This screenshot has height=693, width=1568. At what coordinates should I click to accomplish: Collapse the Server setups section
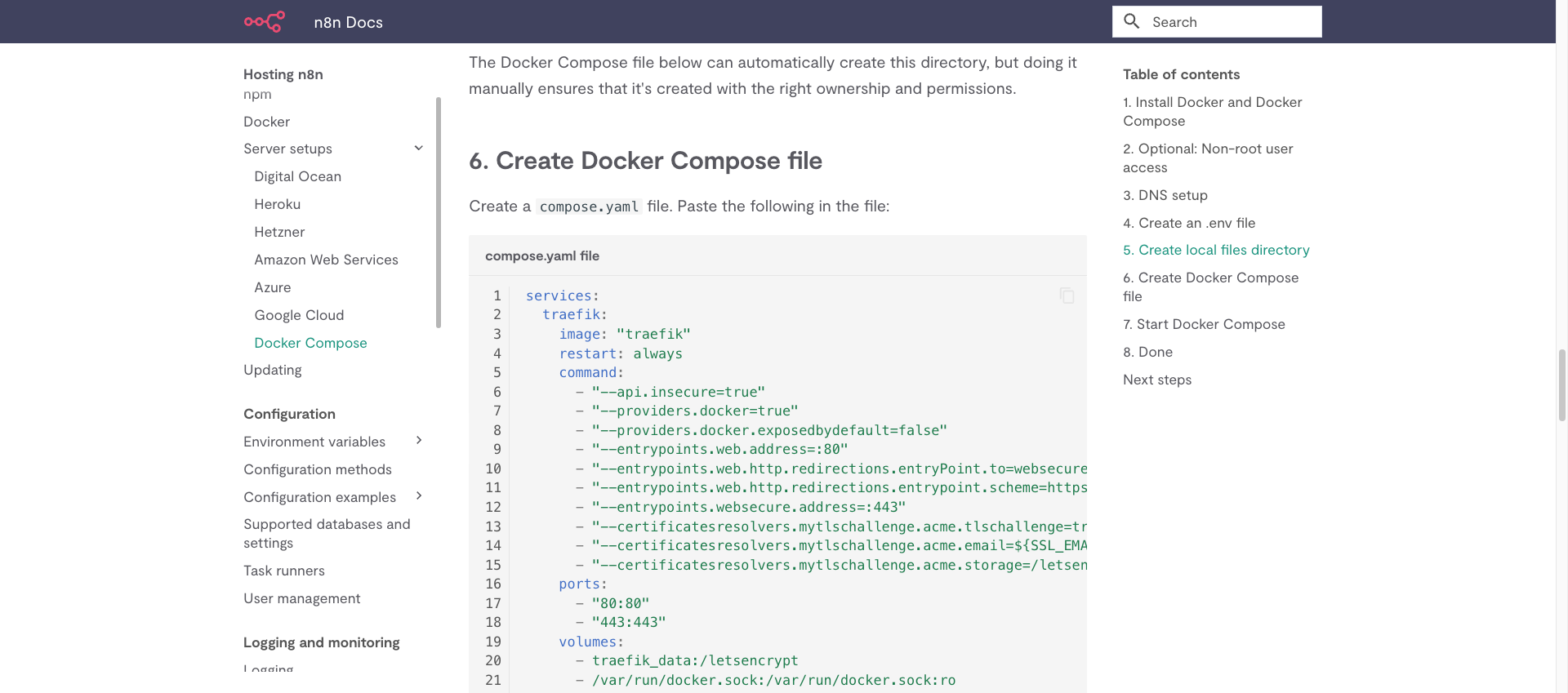click(x=418, y=149)
